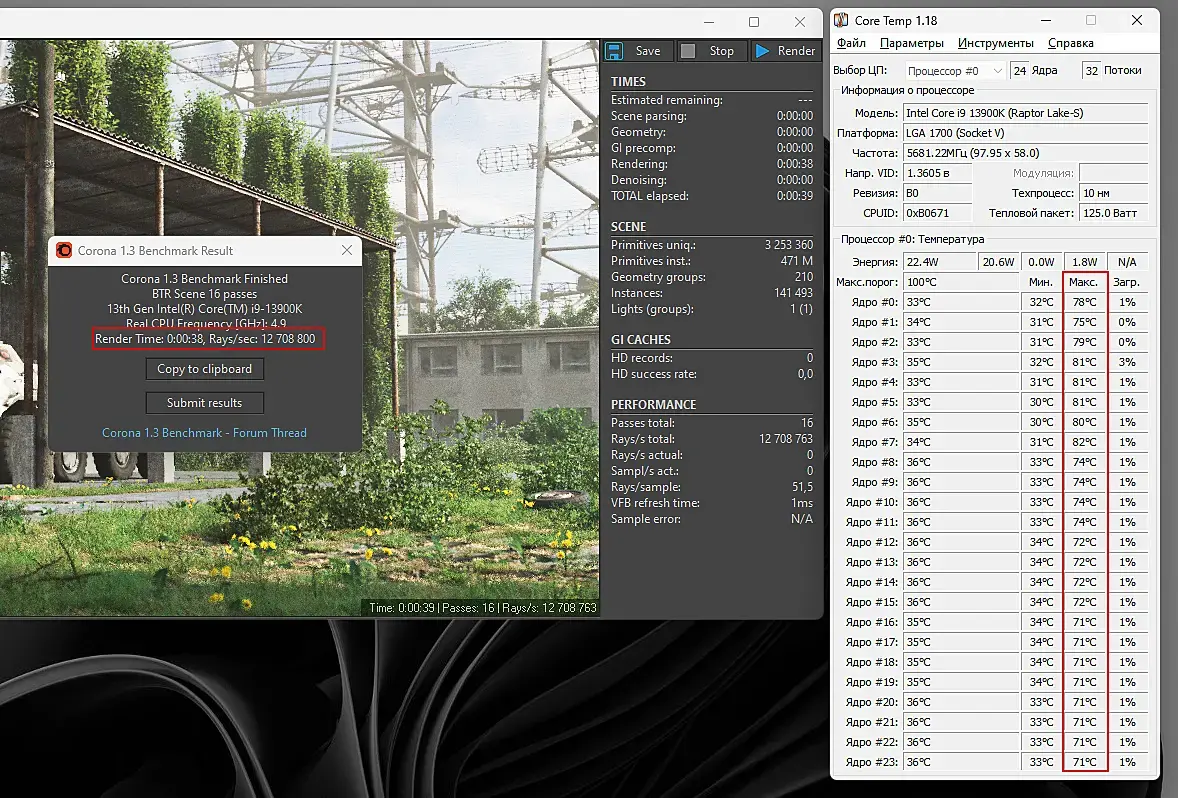Click the Passes total value 16
The height and width of the screenshot is (798, 1178).
click(x=807, y=423)
